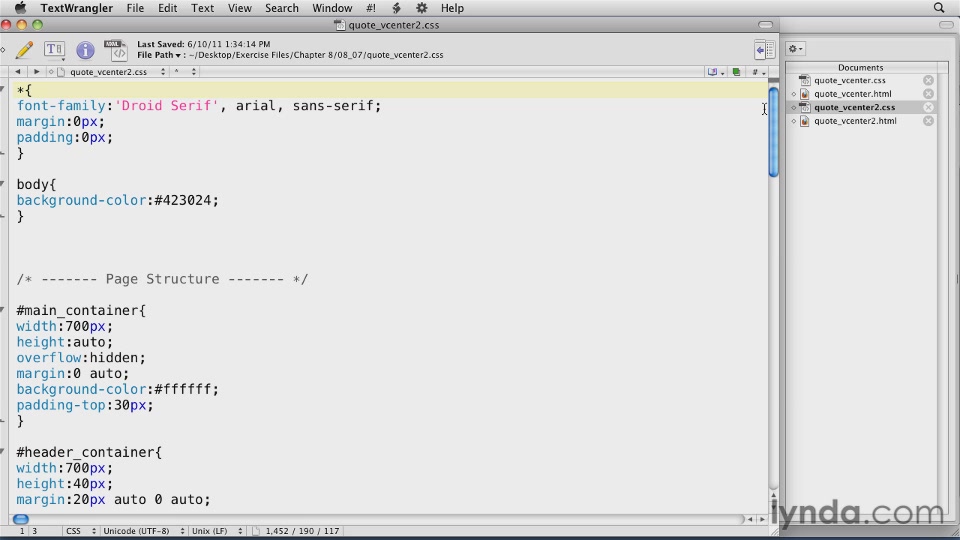The width and height of the screenshot is (960, 540).
Task: Open the File menu
Action: coord(135,8)
